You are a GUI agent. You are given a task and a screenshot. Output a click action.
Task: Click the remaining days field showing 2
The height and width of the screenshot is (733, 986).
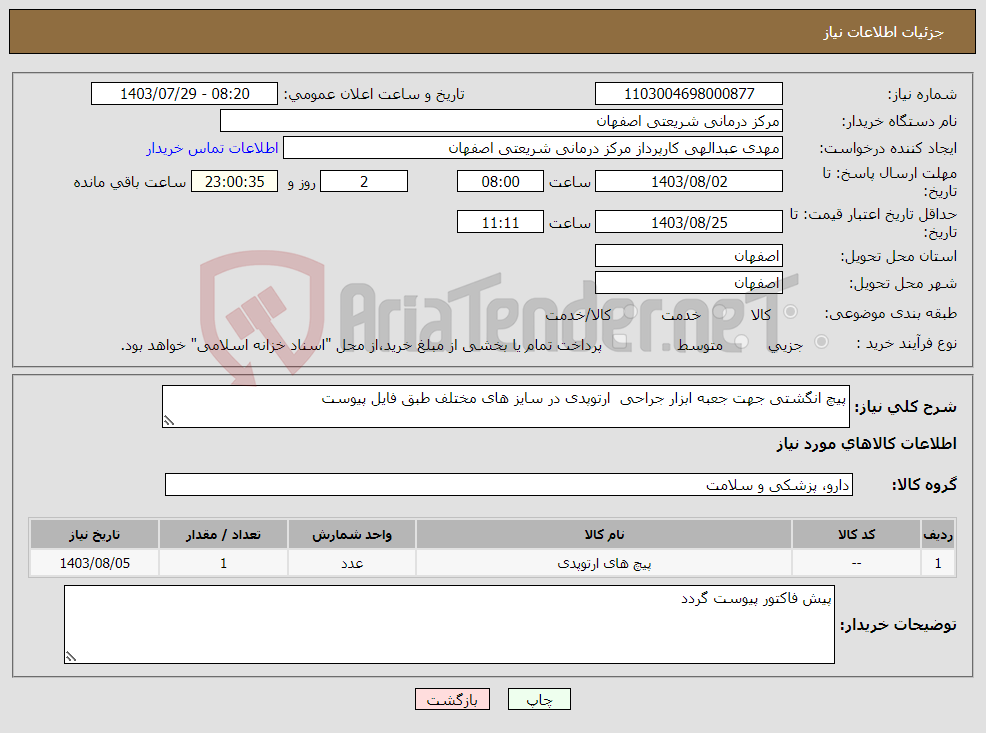coord(364,181)
